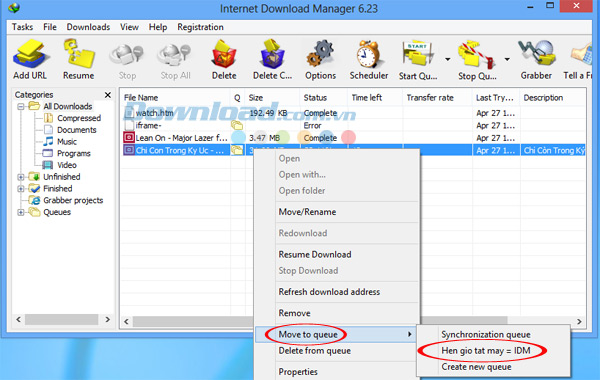This screenshot has width=600, height=380.
Task: Open the File menu
Action: pyautogui.click(x=50, y=27)
